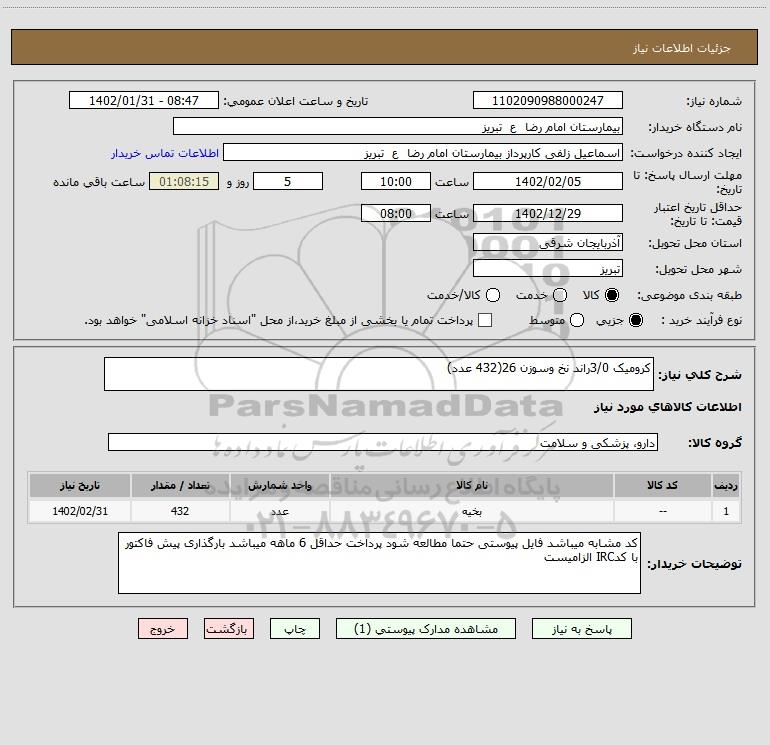Click the remaining days field 5

(288, 181)
